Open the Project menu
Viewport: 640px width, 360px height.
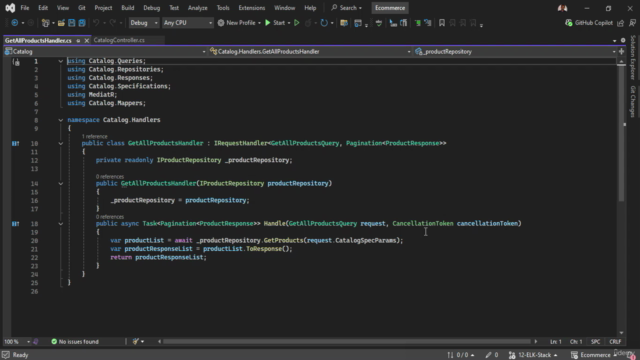103,8
